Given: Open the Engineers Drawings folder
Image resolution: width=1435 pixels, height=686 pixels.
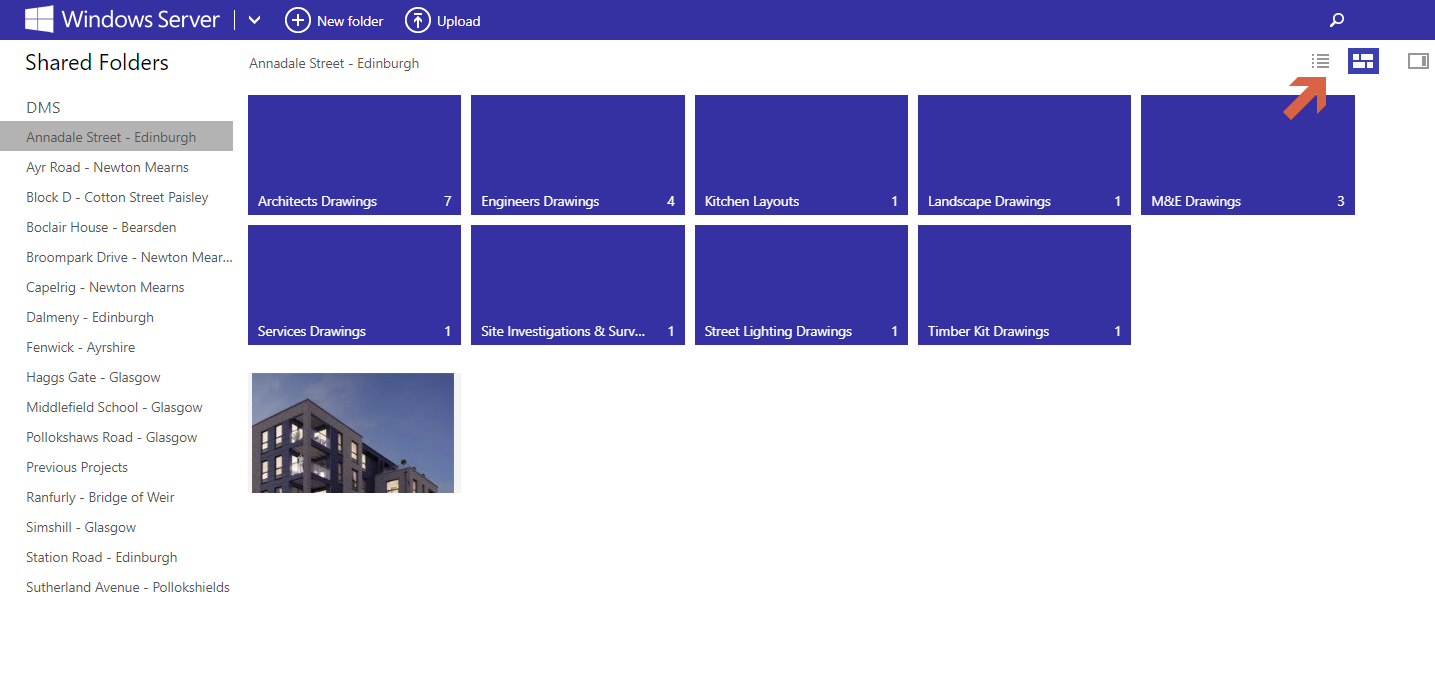Looking at the screenshot, I should 577,155.
